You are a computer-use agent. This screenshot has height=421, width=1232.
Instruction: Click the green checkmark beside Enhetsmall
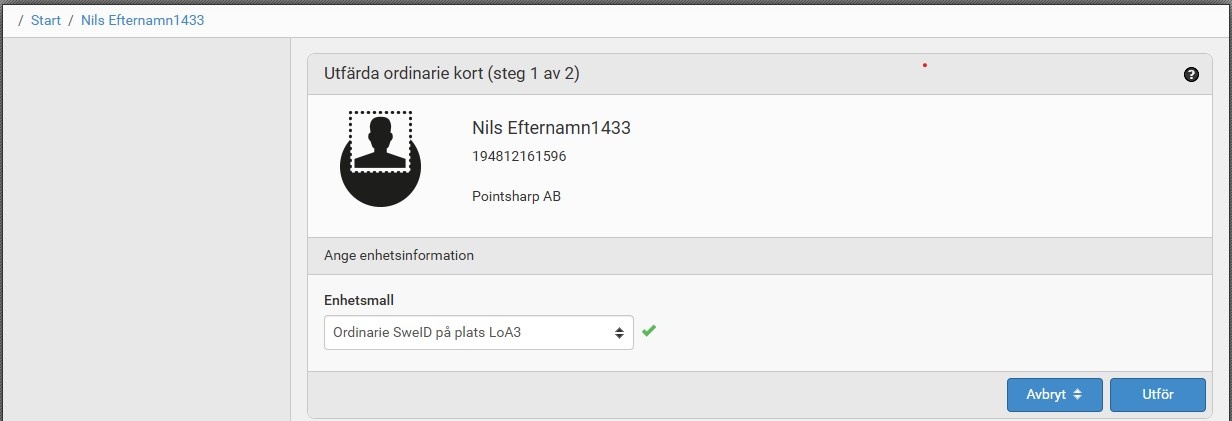(649, 331)
